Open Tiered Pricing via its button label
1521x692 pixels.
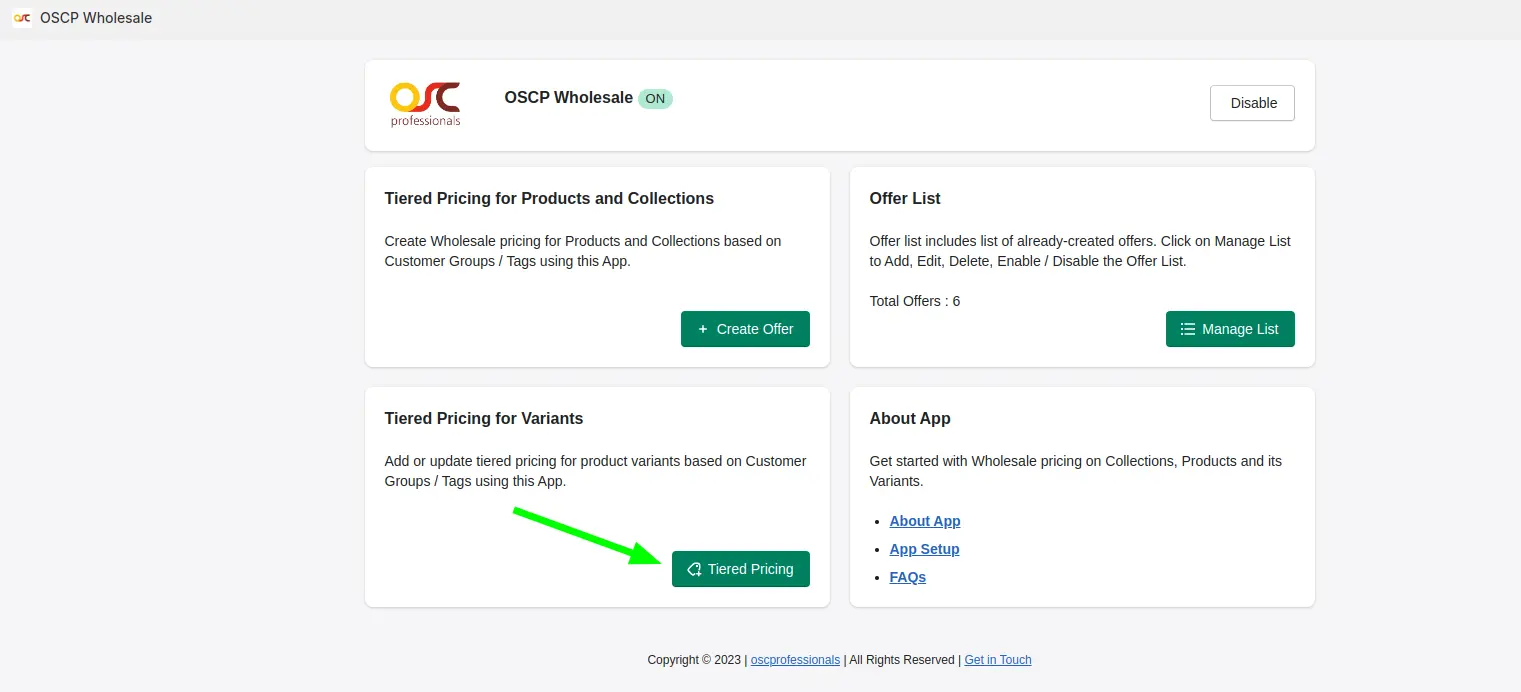(x=750, y=569)
